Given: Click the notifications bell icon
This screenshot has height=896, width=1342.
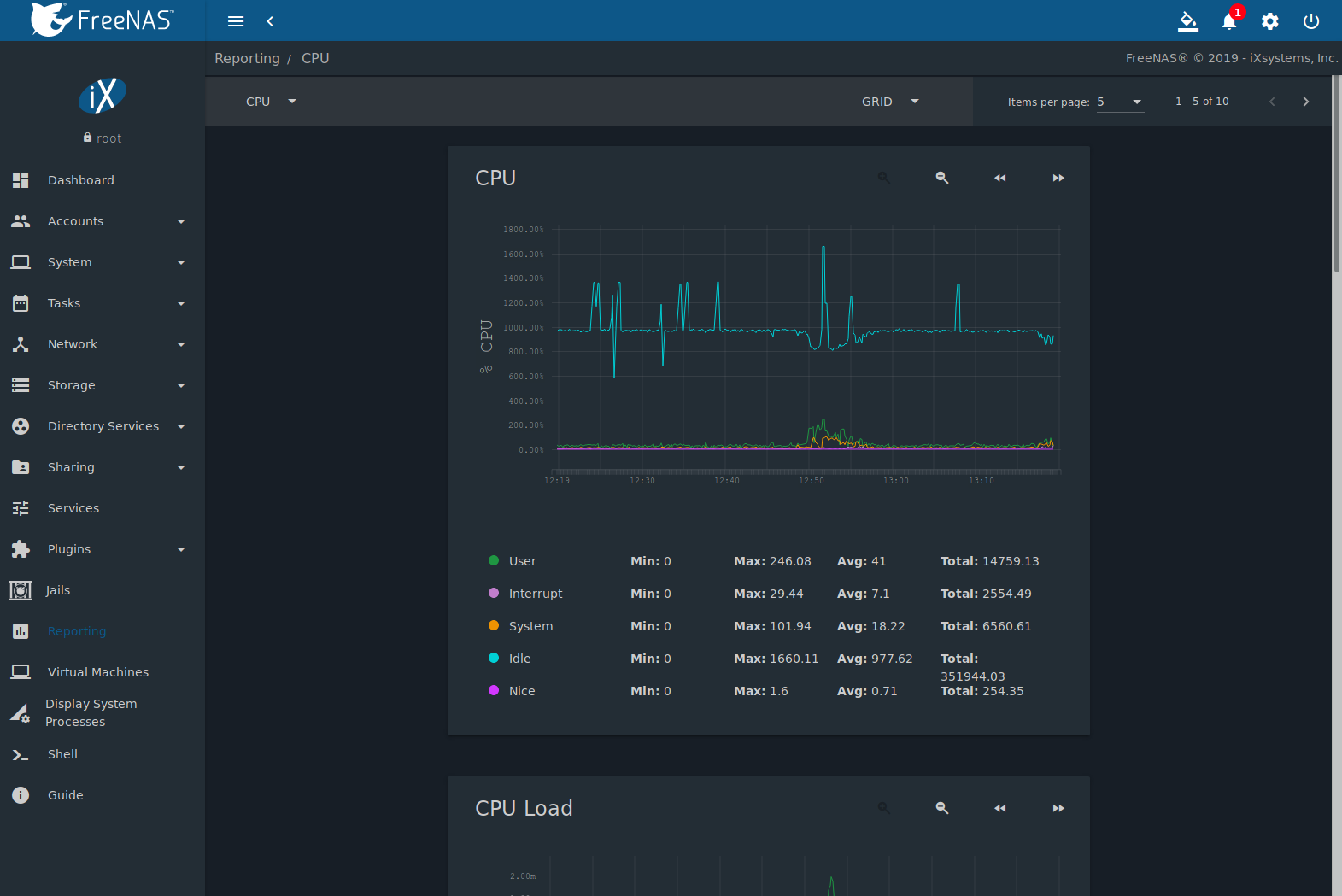Looking at the screenshot, I should pos(1228,21).
